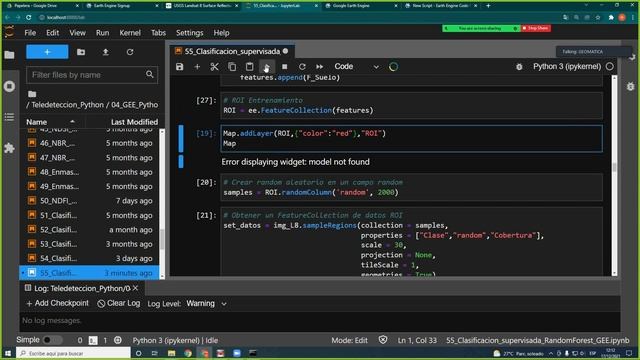Screen dimensions: 640x360
Task: Select the 49_Enmas notebook file
Action: click(x=90, y=186)
